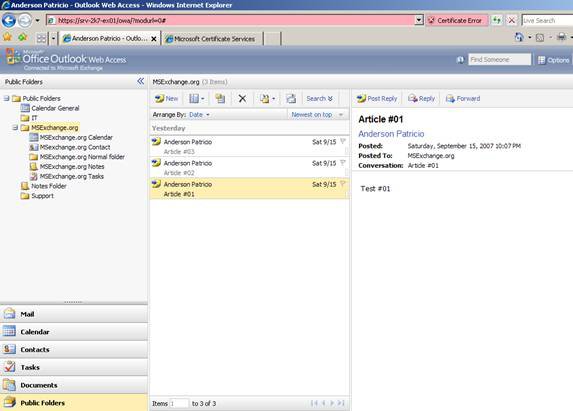The height and width of the screenshot is (411, 573).
Task: Click the Forward button in the reading pane
Action: tap(463, 99)
